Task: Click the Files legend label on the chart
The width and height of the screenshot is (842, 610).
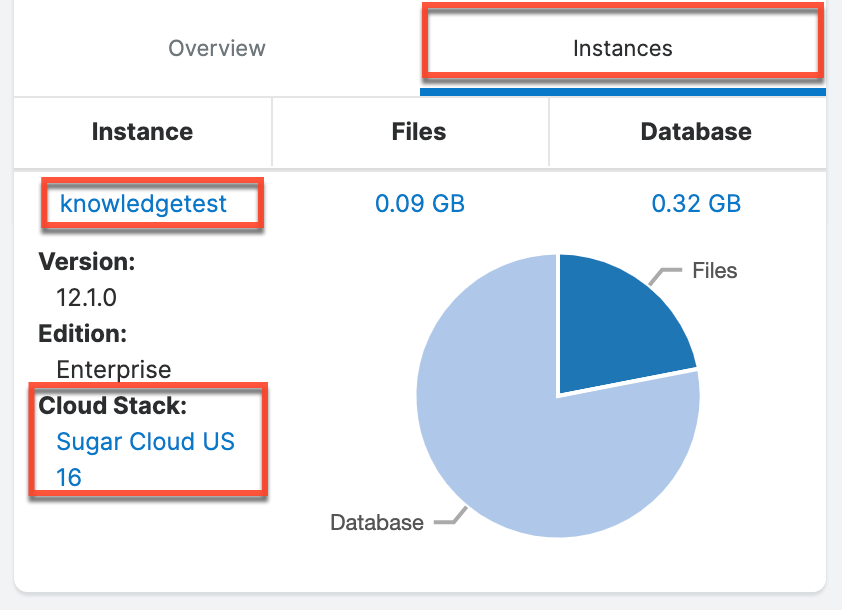Action: [713, 270]
